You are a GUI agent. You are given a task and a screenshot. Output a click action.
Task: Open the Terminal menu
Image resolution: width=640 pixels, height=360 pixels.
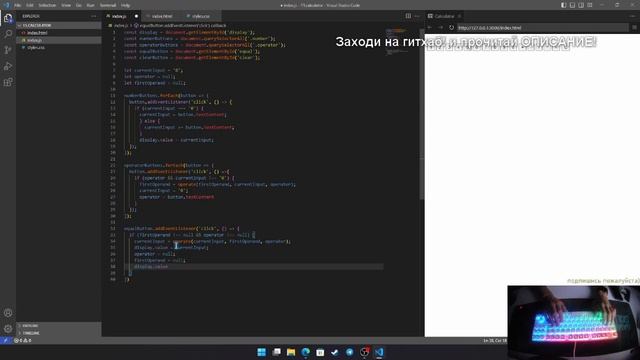coord(108,5)
